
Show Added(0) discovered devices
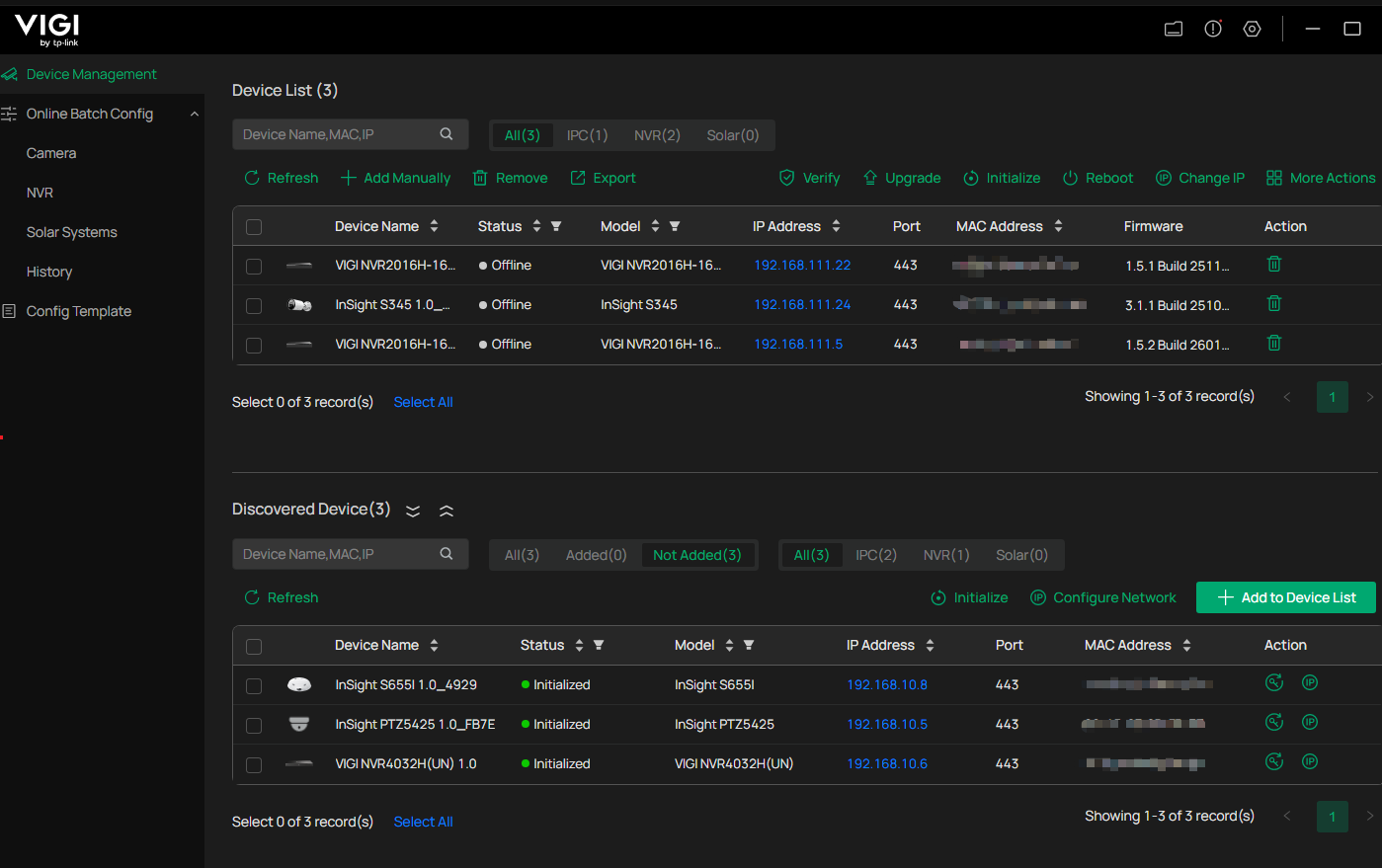597,555
